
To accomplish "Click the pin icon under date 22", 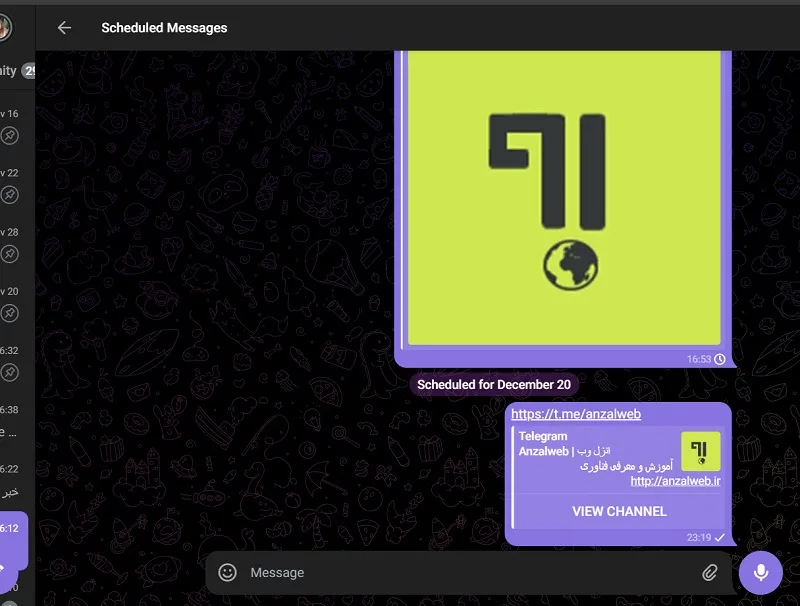I will (x=9, y=195).
